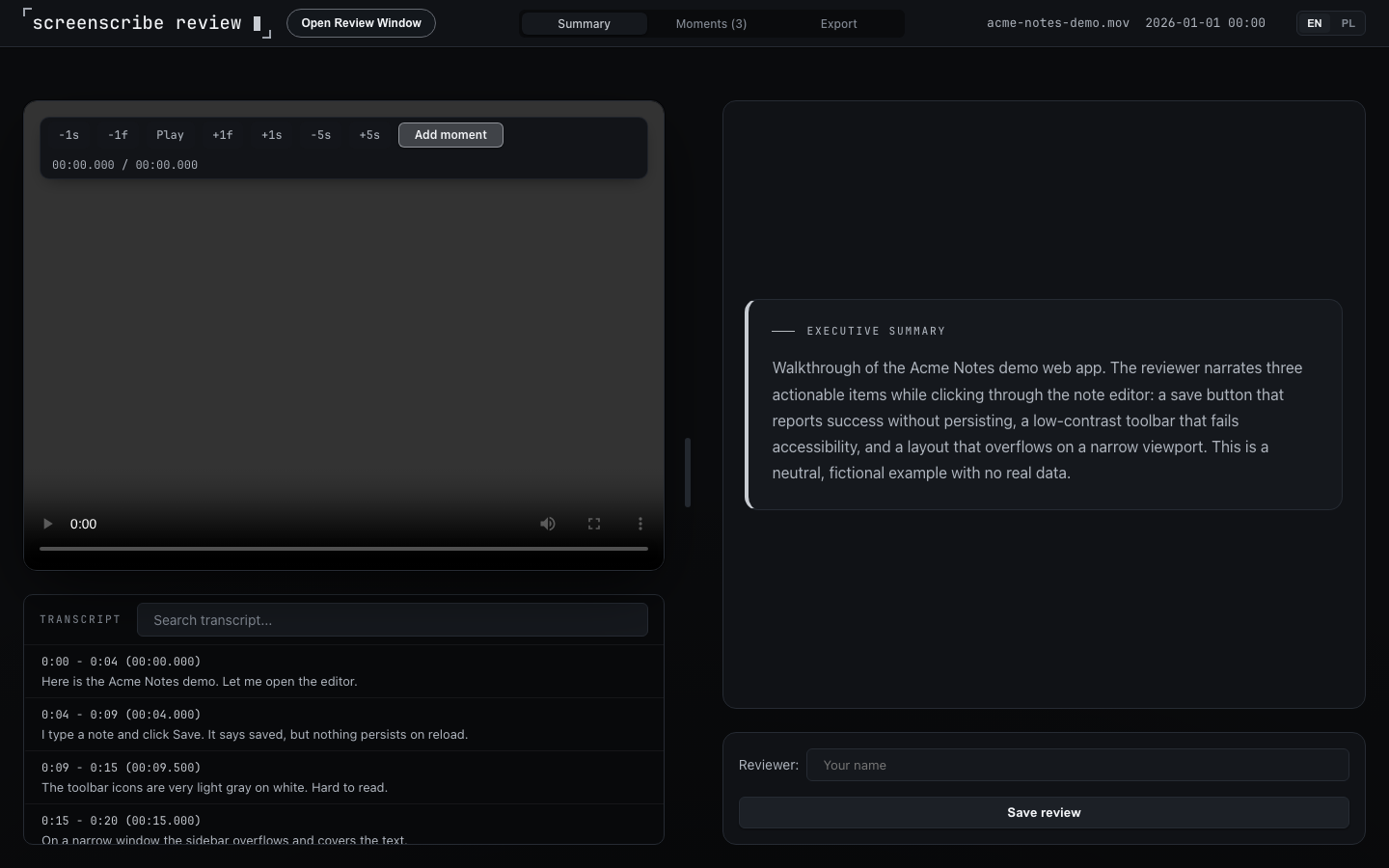Click the Save review button
1389x868 pixels.
[x=1044, y=812]
